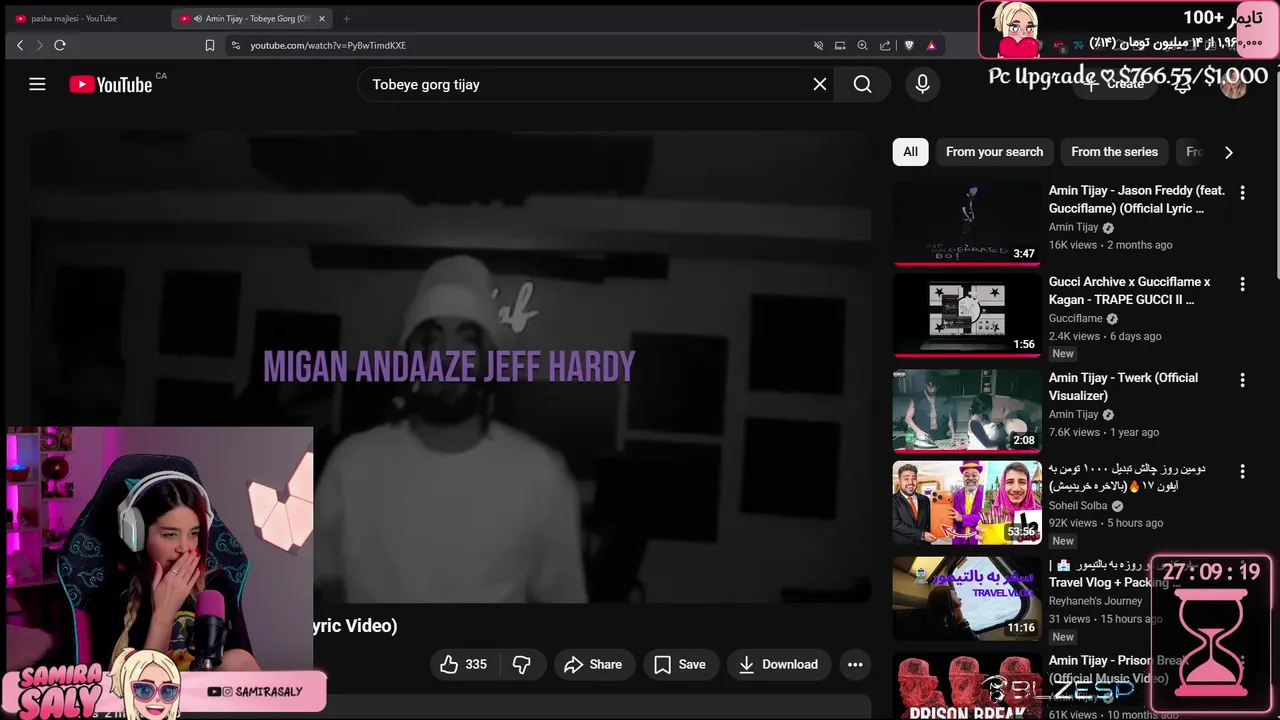The image size is (1280, 720).
Task: Dislike the video with thumbs down
Action: tap(522, 664)
